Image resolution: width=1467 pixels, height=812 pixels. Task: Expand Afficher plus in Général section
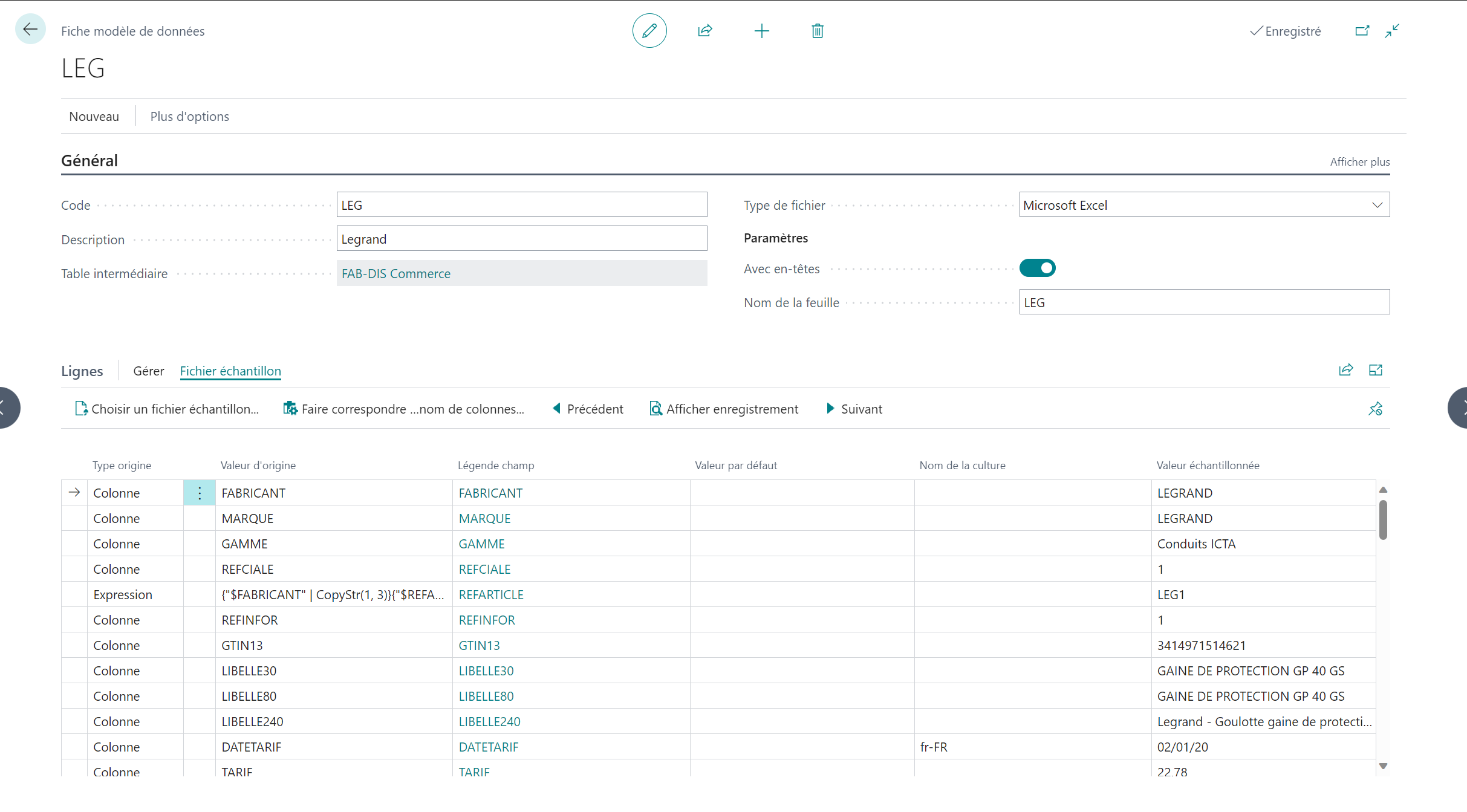[1359, 162]
